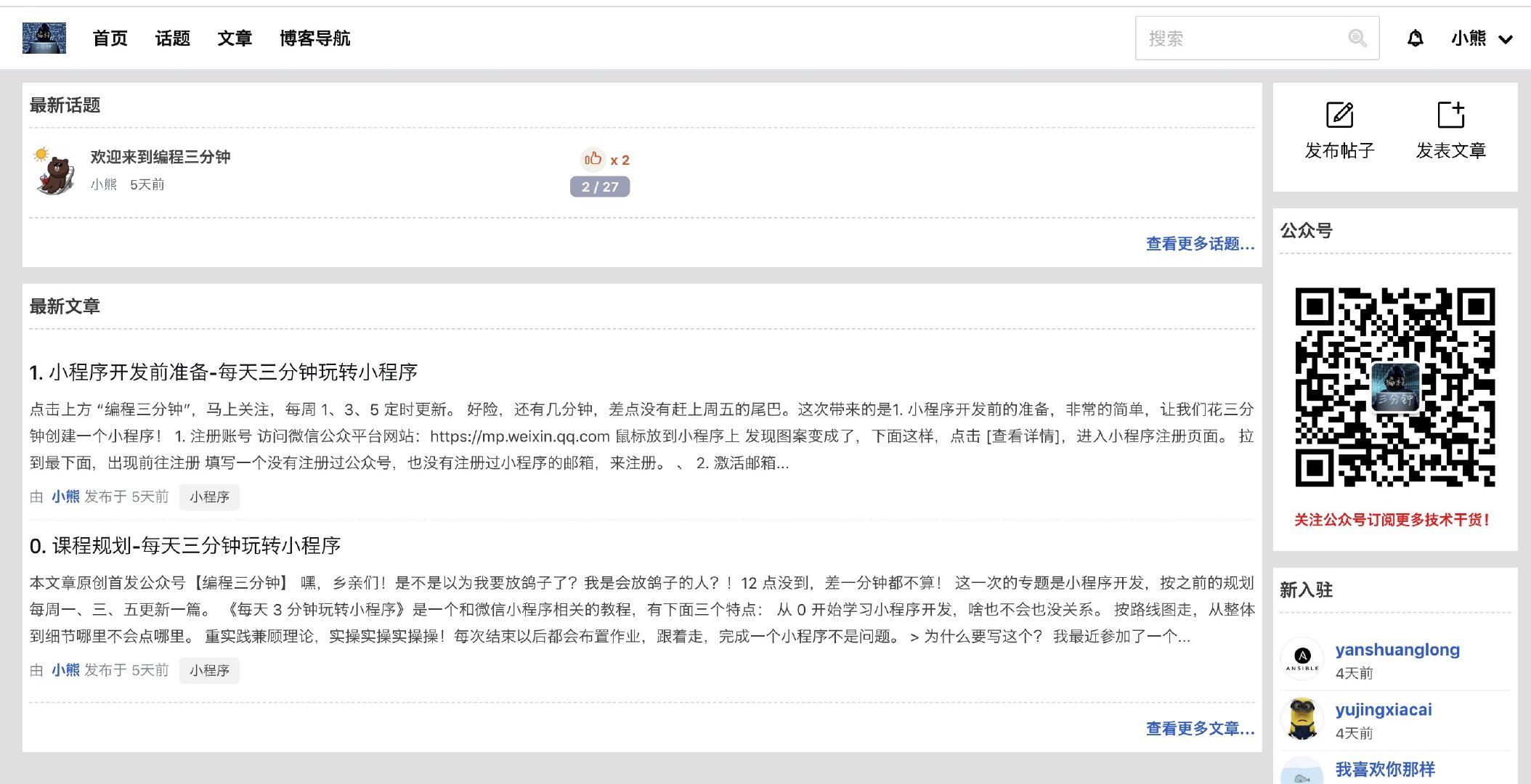Screen dimensions: 1531x784
Task: Open article 小程序开发前准备
Action: point(223,372)
